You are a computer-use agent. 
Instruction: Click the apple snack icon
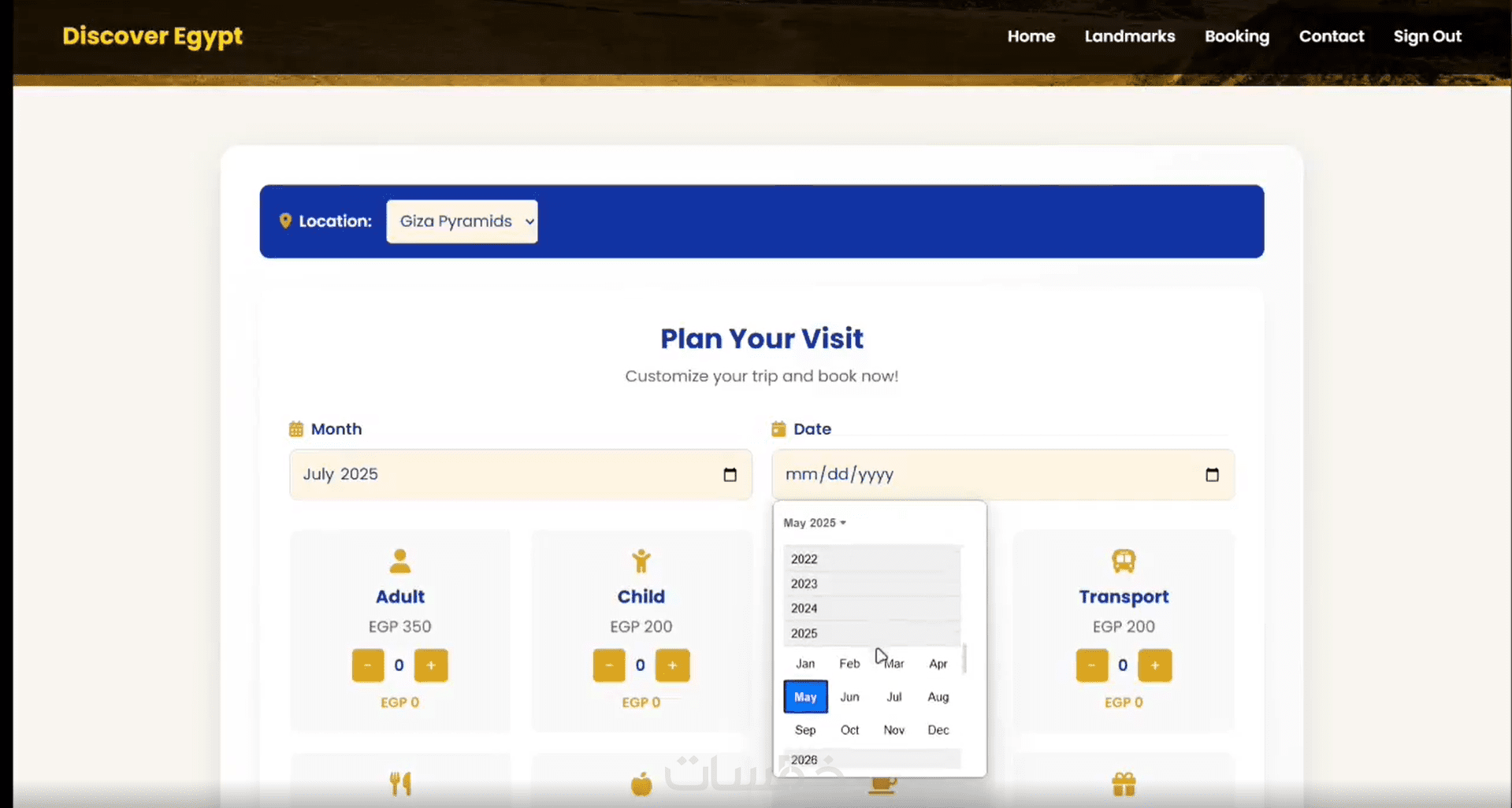(641, 784)
